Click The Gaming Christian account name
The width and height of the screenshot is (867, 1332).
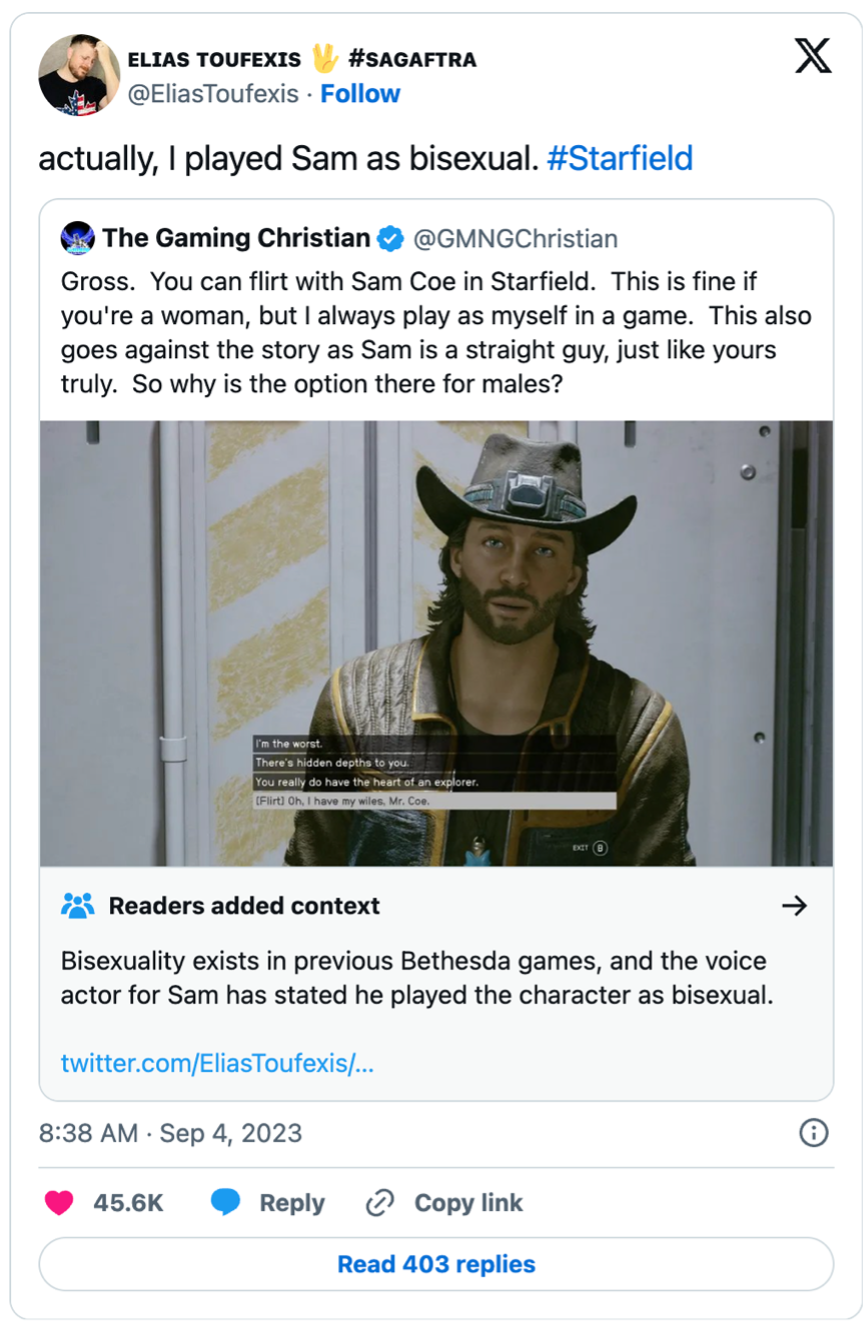[x=236, y=239]
